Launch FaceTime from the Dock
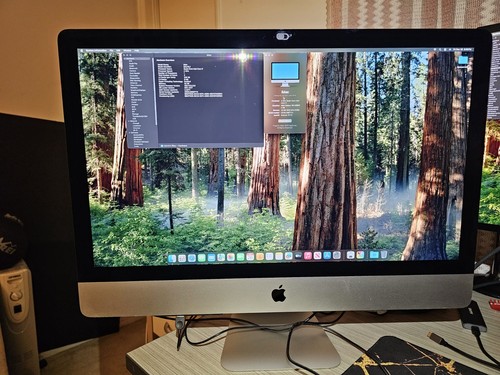 [x=241, y=257]
